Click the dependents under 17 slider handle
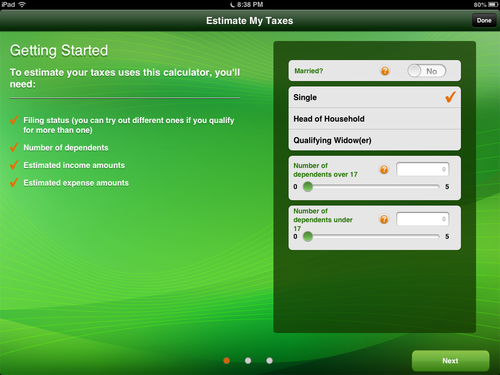Screen dimensions: 500x375 coord(308,236)
